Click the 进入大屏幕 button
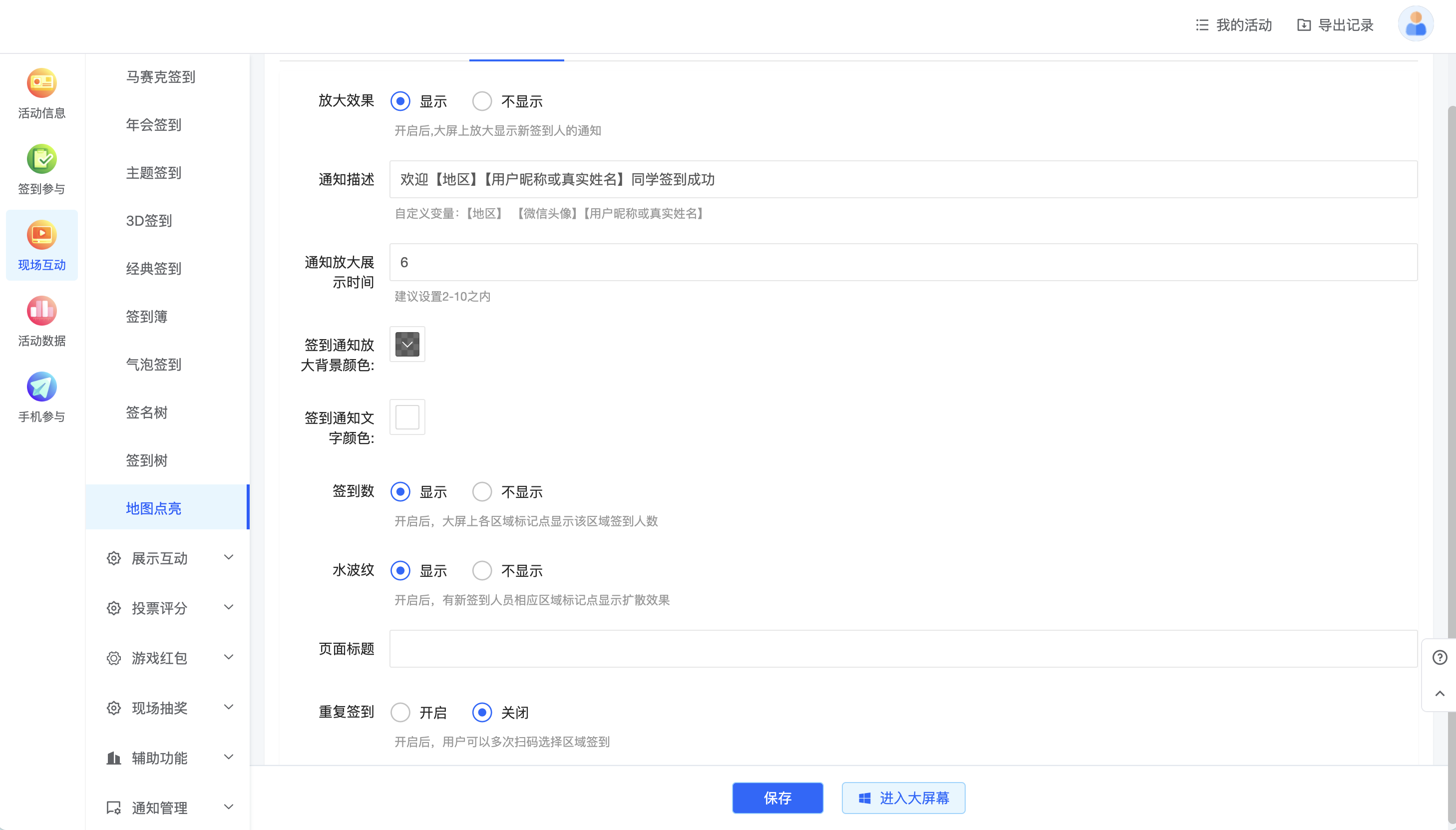Viewport: 1456px width, 830px height. click(903, 798)
